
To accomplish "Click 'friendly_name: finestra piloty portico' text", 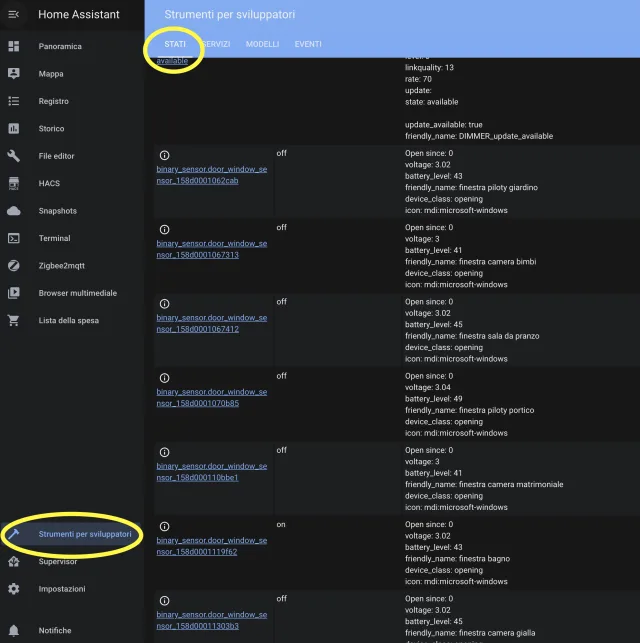I will [469, 410].
